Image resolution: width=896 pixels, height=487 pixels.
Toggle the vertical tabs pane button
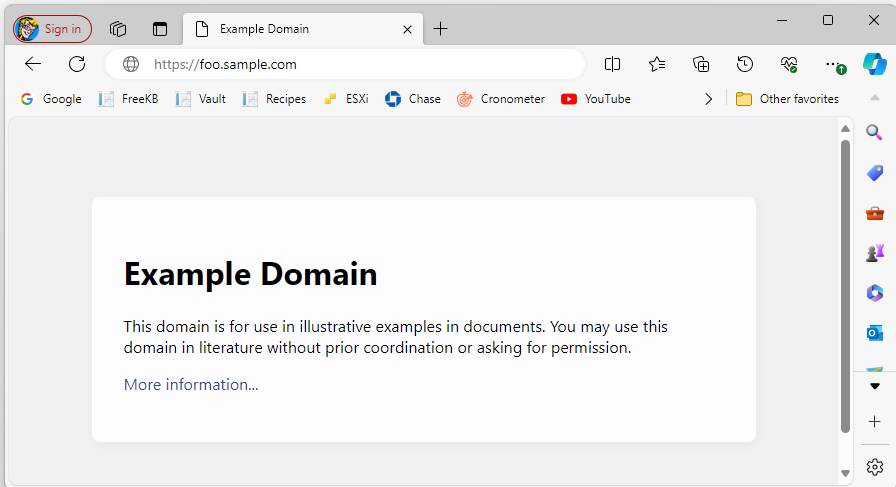(x=160, y=29)
